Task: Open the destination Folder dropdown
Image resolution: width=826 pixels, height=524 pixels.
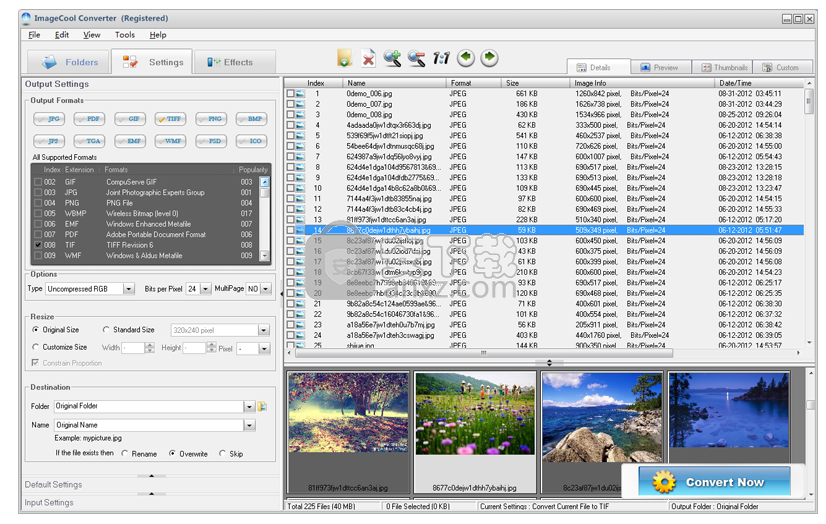Action: [x=249, y=407]
